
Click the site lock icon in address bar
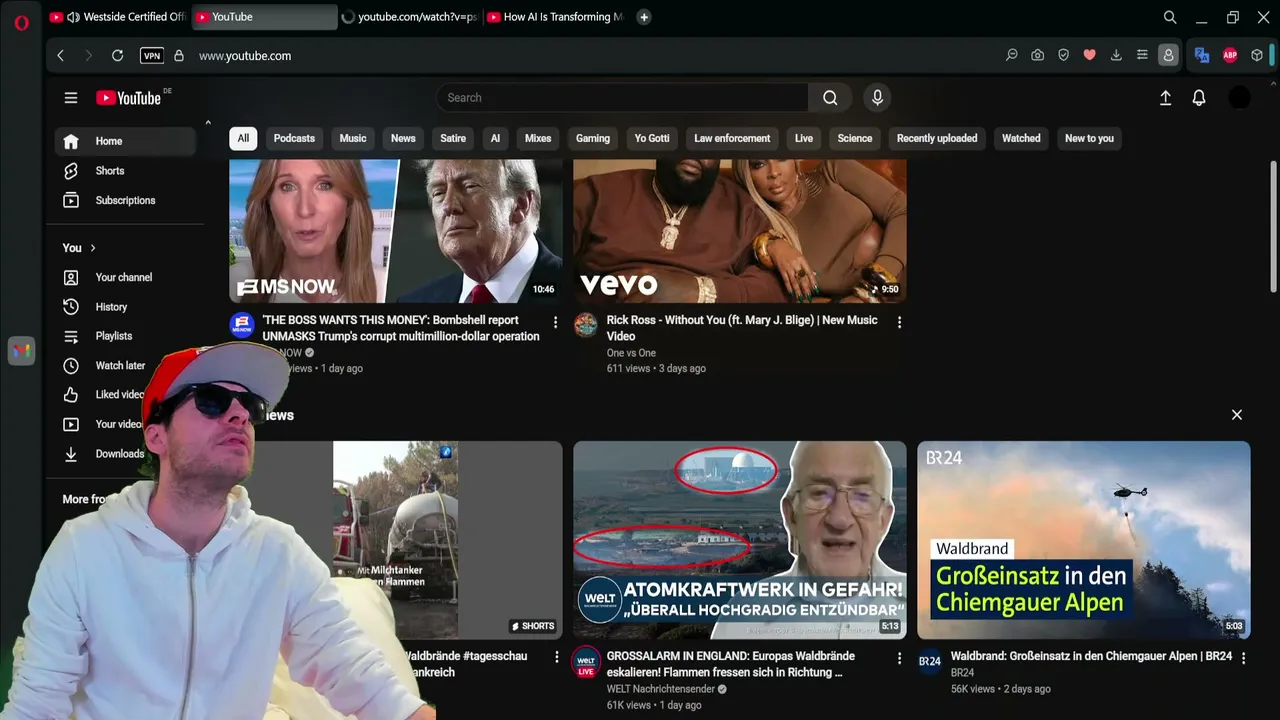(x=179, y=56)
